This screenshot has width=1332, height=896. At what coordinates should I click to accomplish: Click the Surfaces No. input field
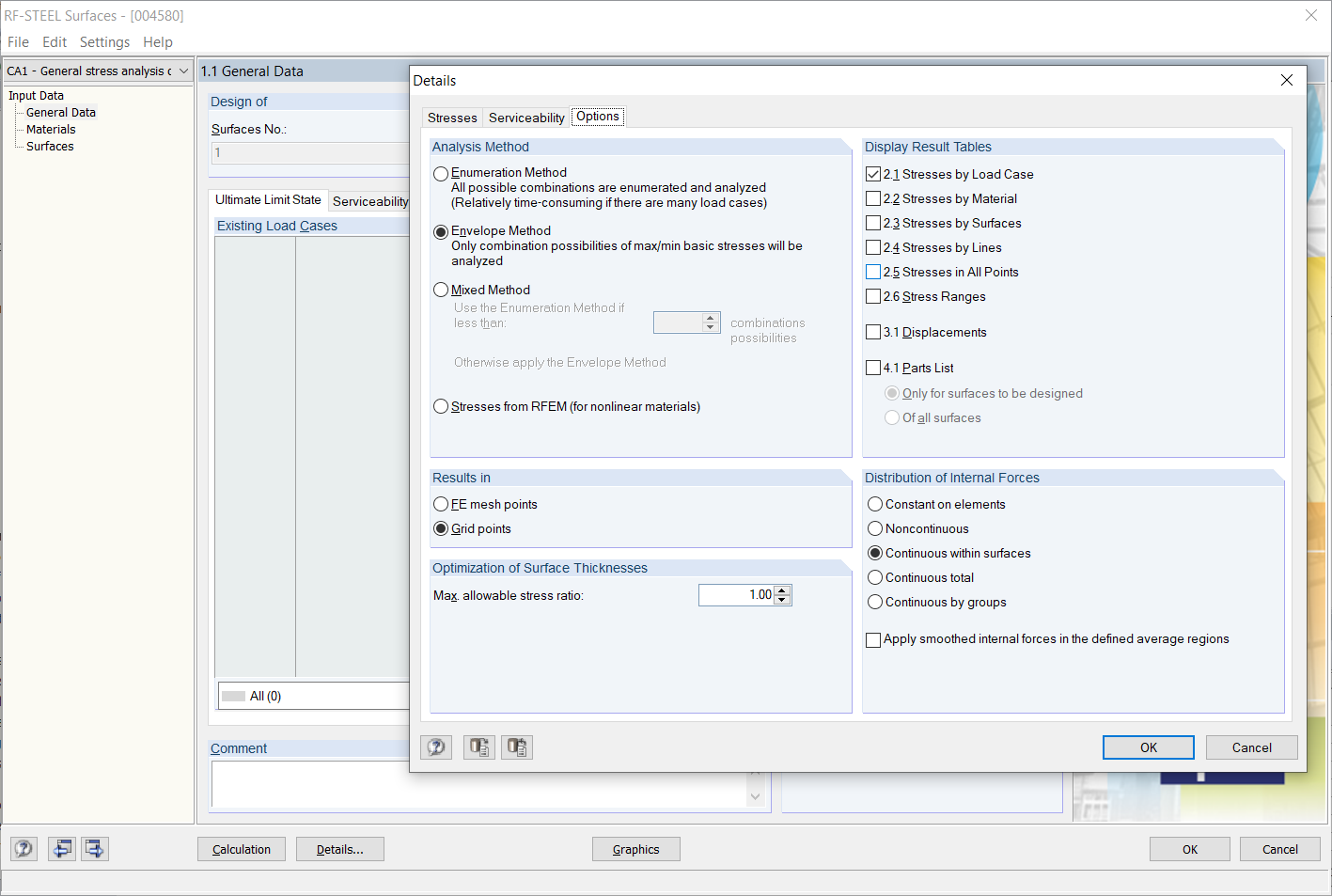pyautogui.click(x=310, y=153)
